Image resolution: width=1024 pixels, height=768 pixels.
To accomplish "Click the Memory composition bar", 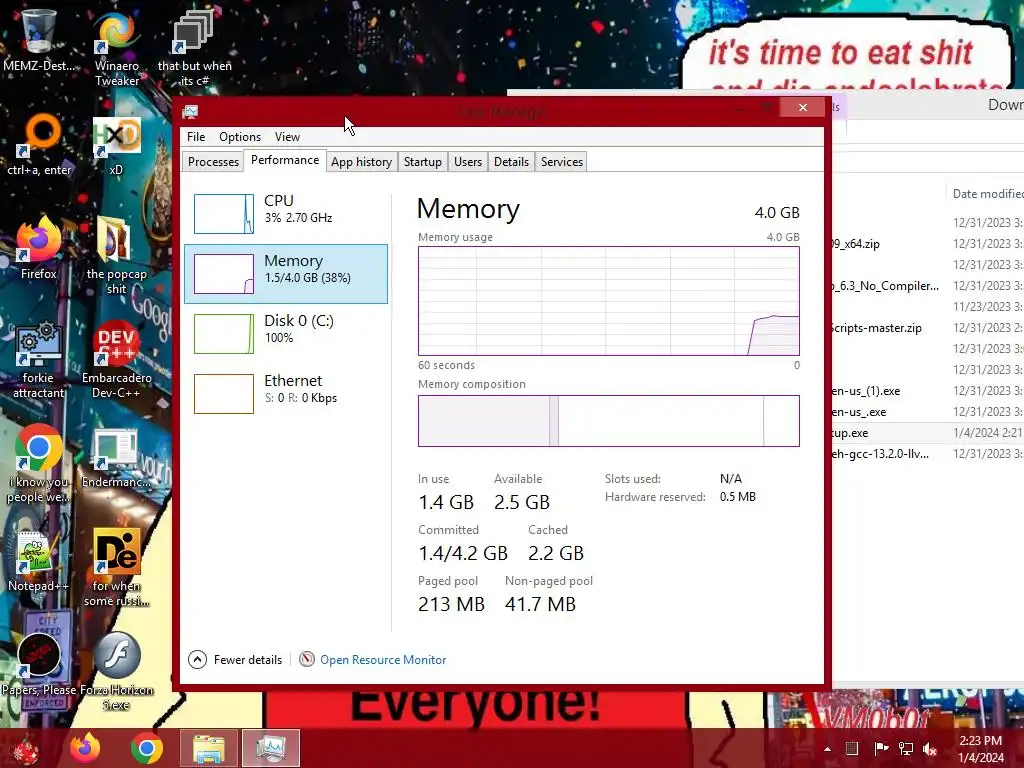I will [x=609, y=421].
